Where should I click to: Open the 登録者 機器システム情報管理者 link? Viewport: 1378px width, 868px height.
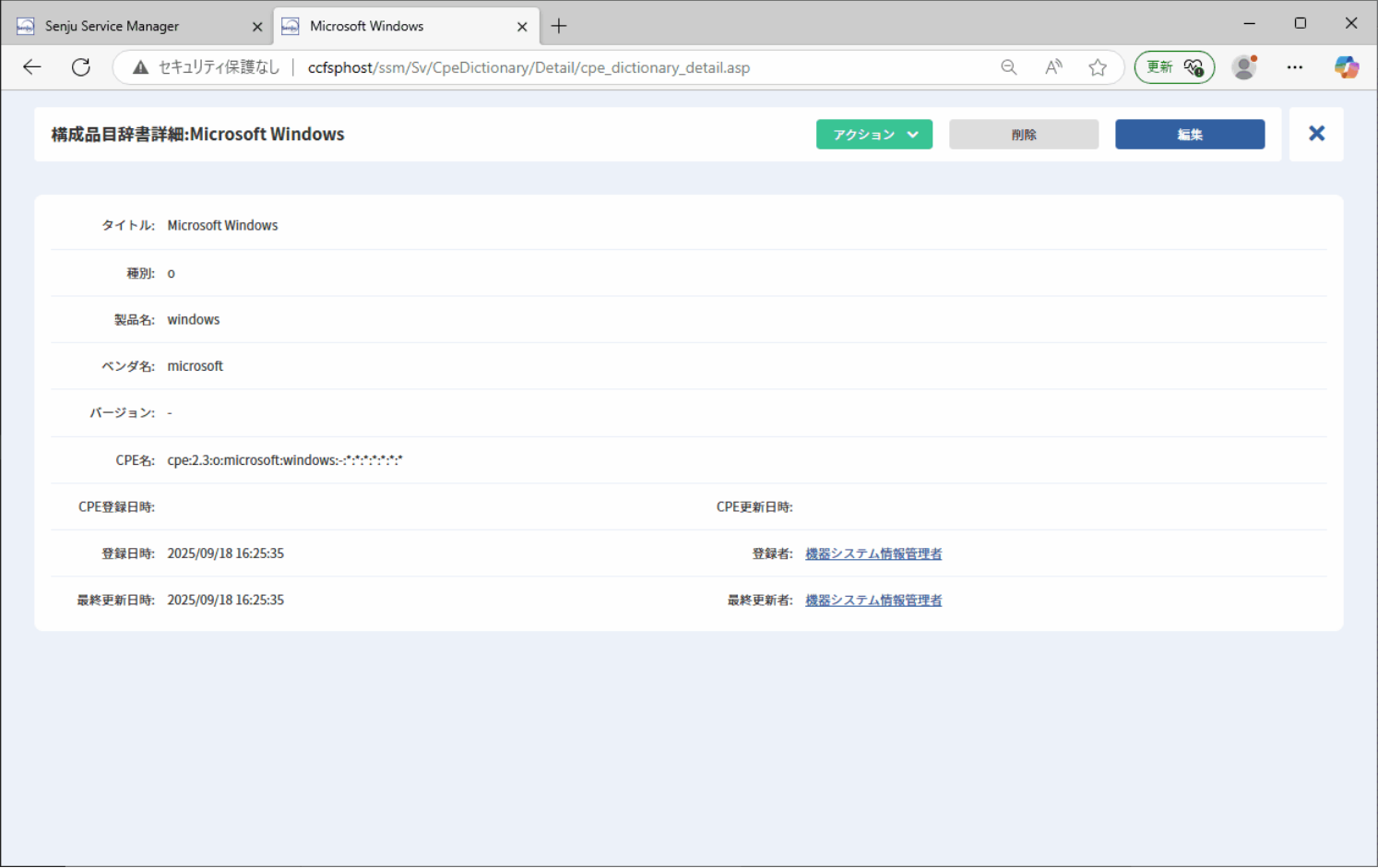(873, 553)
